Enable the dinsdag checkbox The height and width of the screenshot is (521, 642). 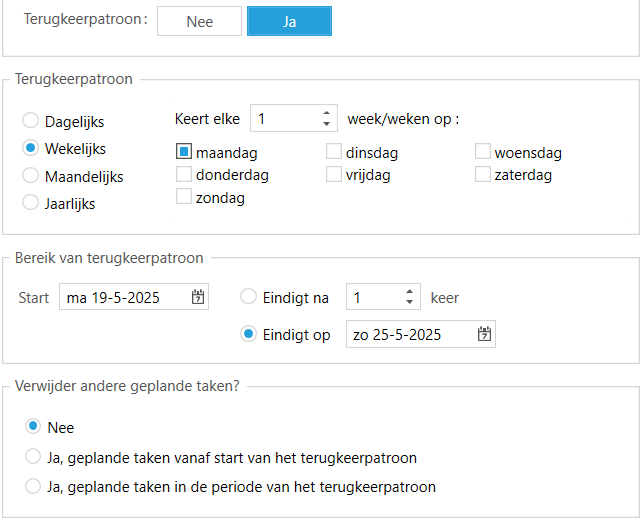[333, 153]
